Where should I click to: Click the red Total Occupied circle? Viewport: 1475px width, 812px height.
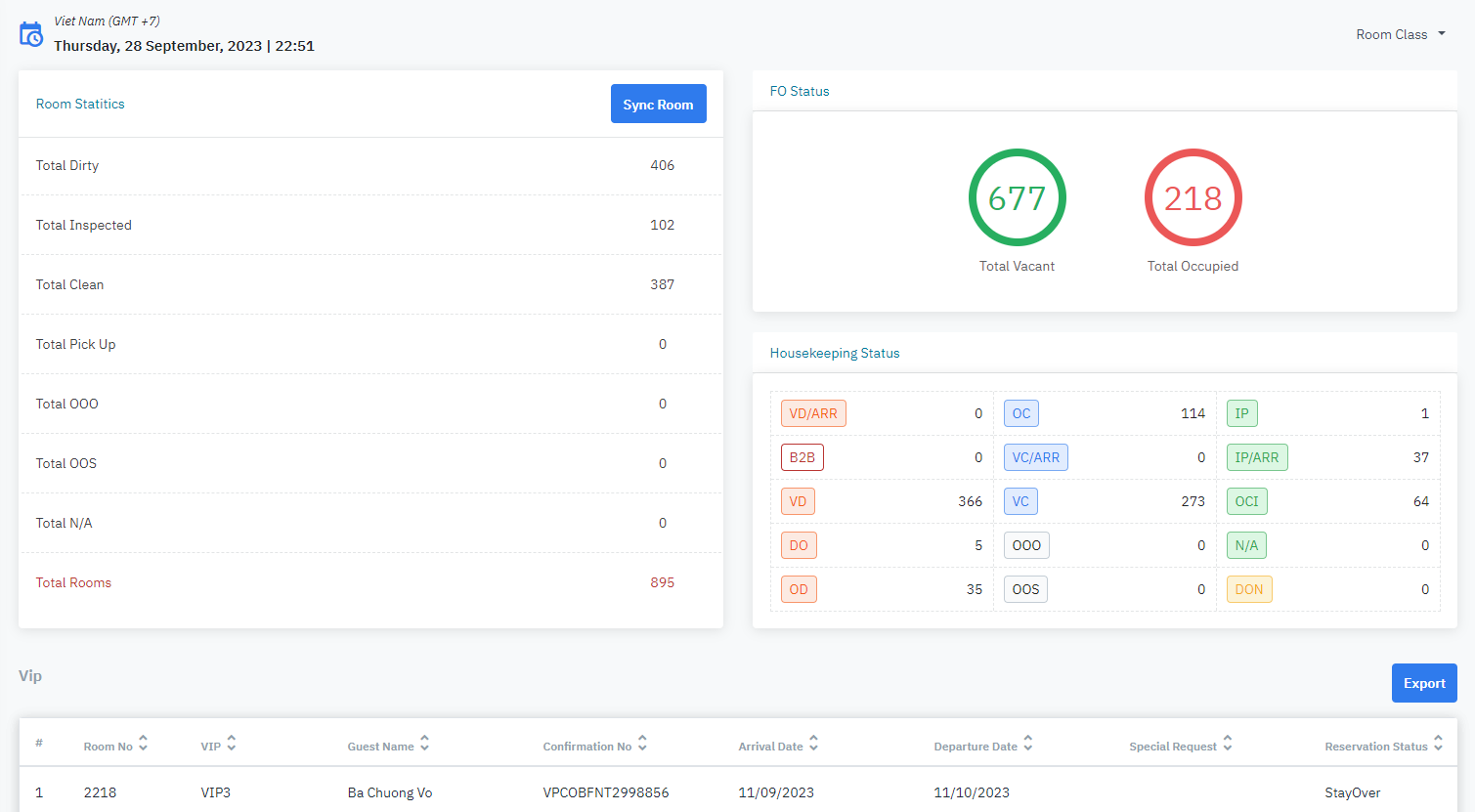point(1193,197)
